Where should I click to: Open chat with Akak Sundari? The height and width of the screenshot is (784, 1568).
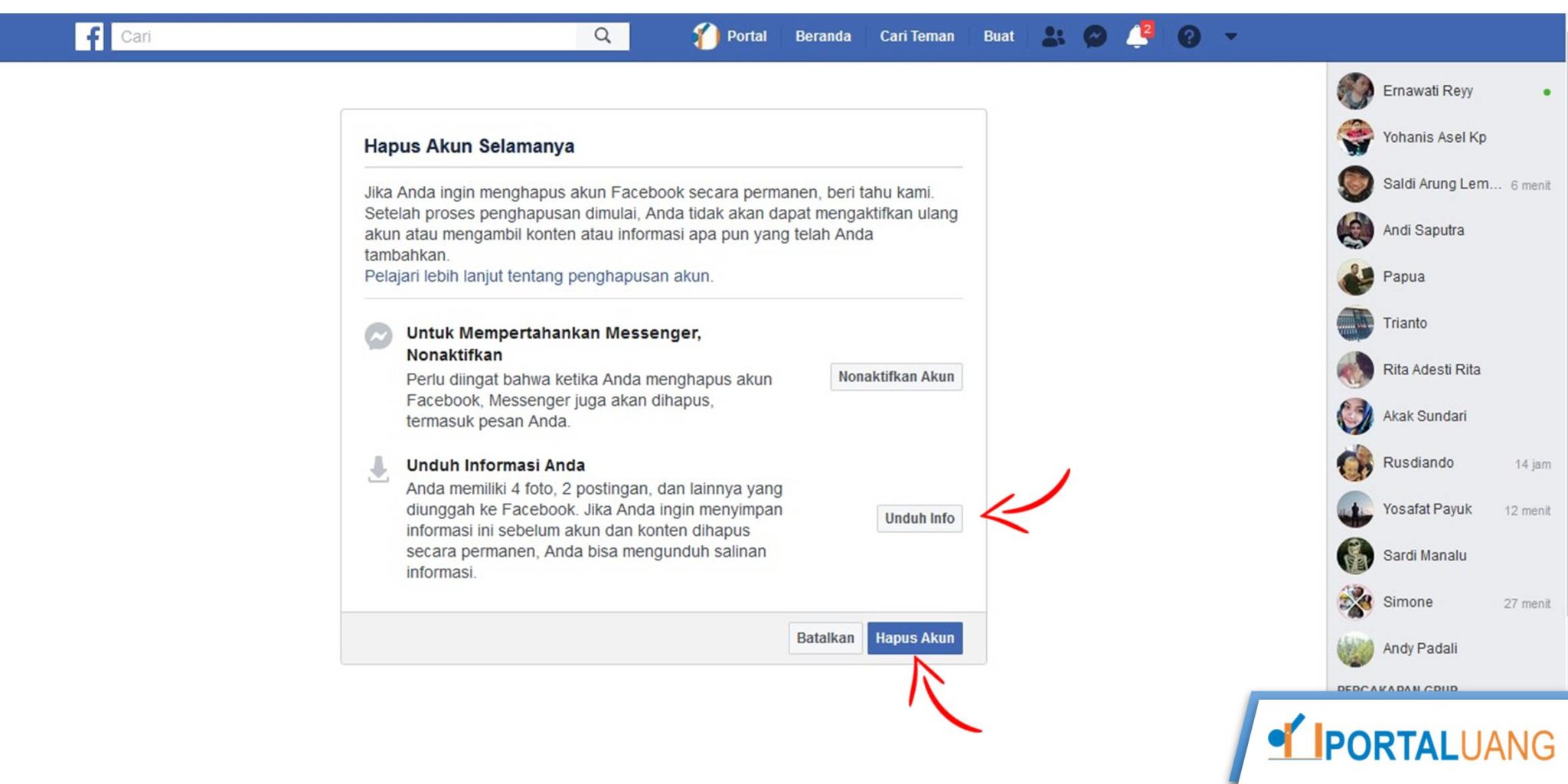tap(1446, 416)
